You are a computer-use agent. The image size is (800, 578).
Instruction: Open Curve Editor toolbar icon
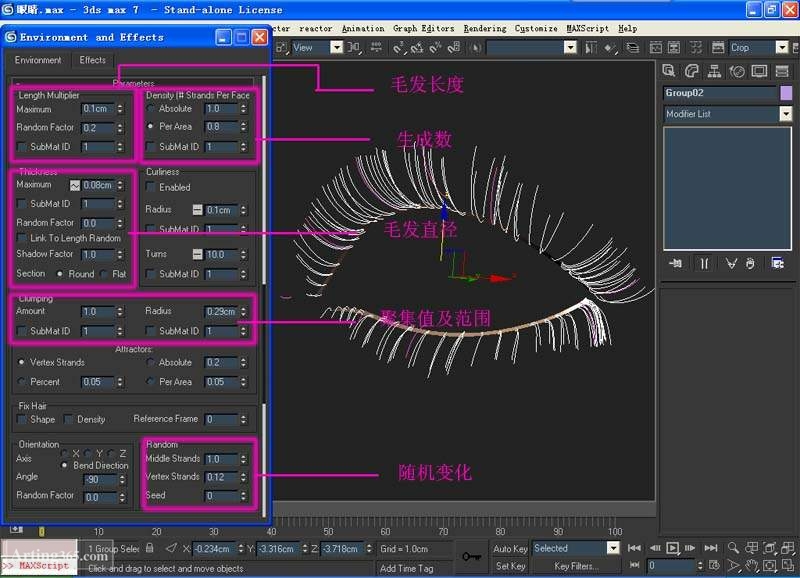656,48
